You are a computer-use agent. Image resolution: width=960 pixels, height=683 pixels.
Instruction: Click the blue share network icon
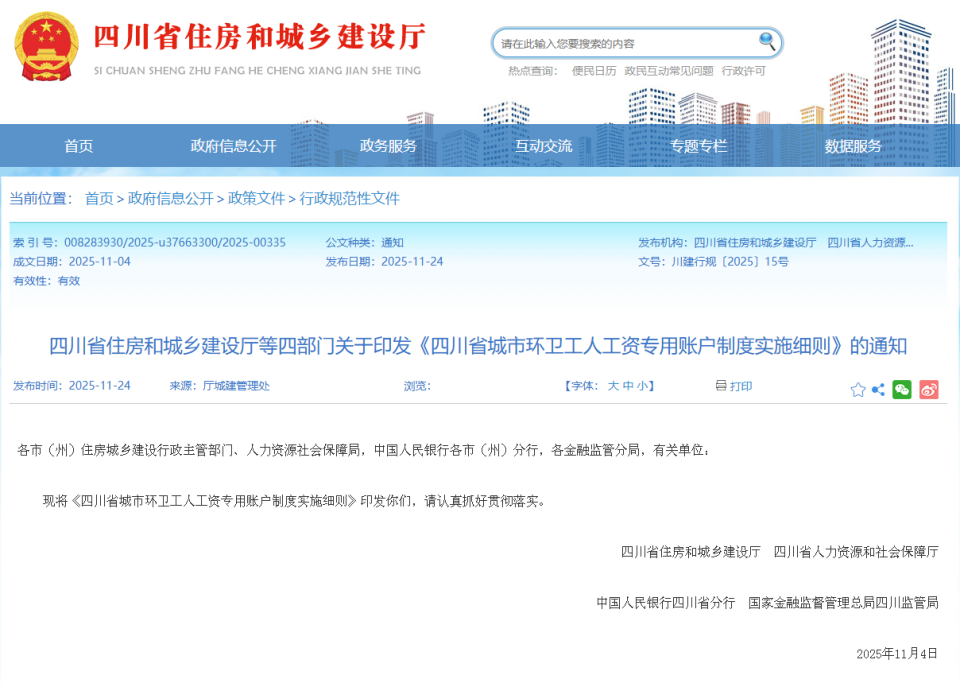point(880,388)
